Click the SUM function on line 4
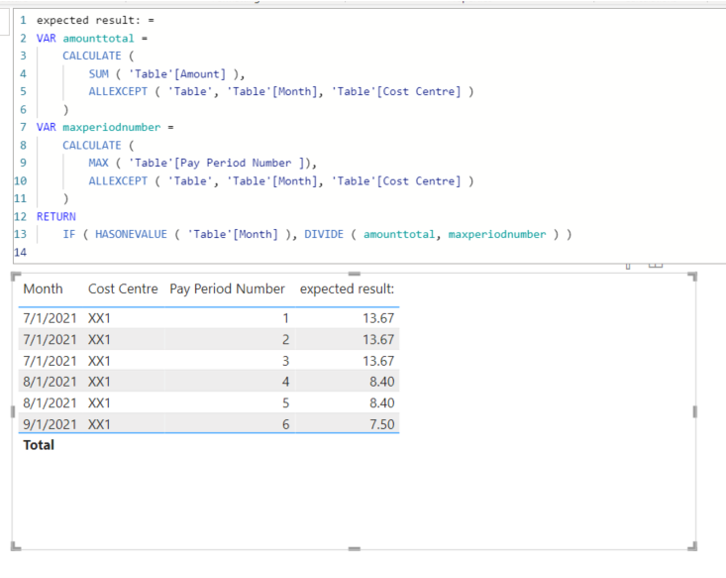The width and height of the screenshot is (726, 578). tap(99, 74)
